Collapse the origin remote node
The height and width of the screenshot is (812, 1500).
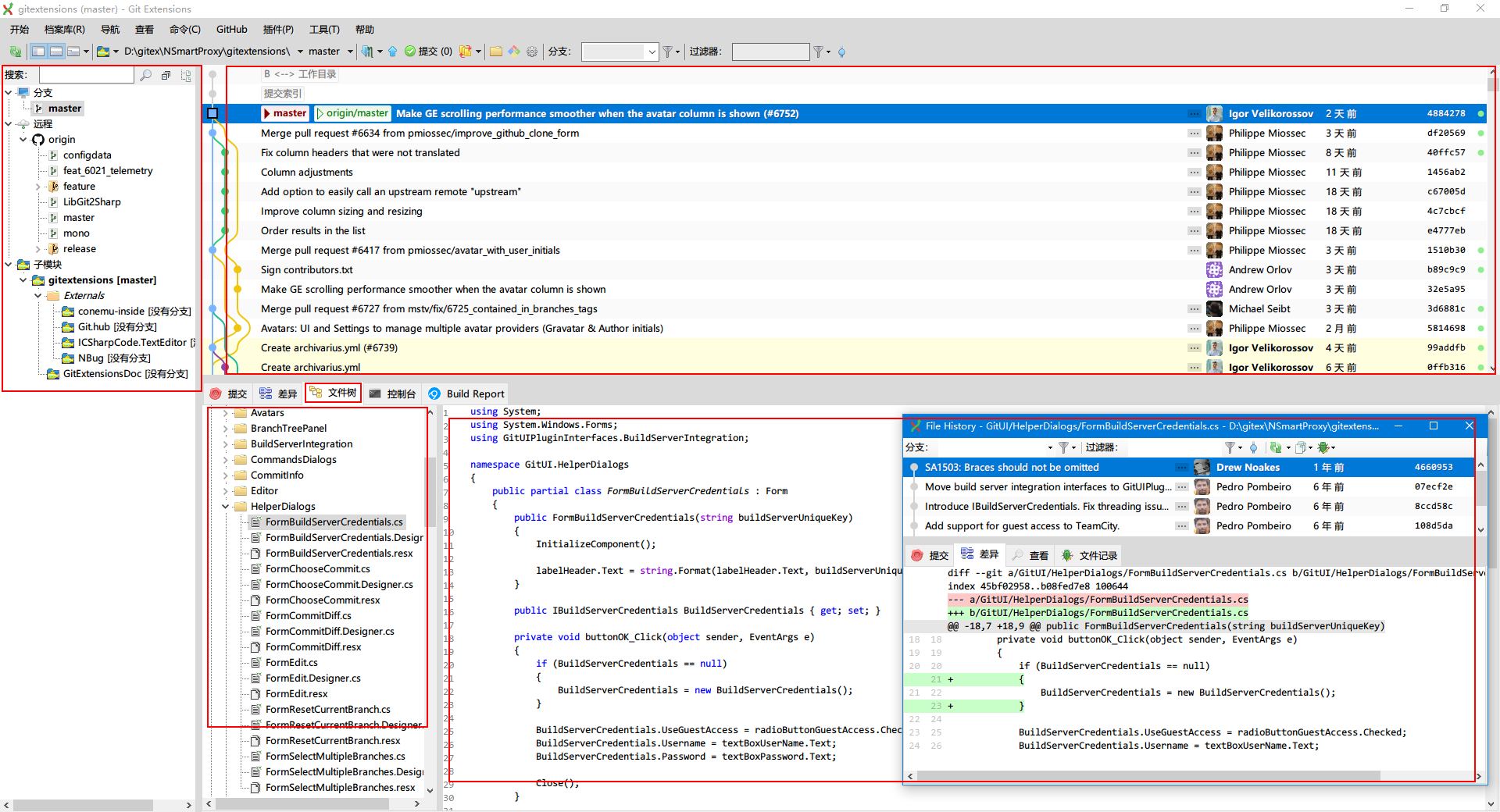pyautogui.click(x=23, y=139)
